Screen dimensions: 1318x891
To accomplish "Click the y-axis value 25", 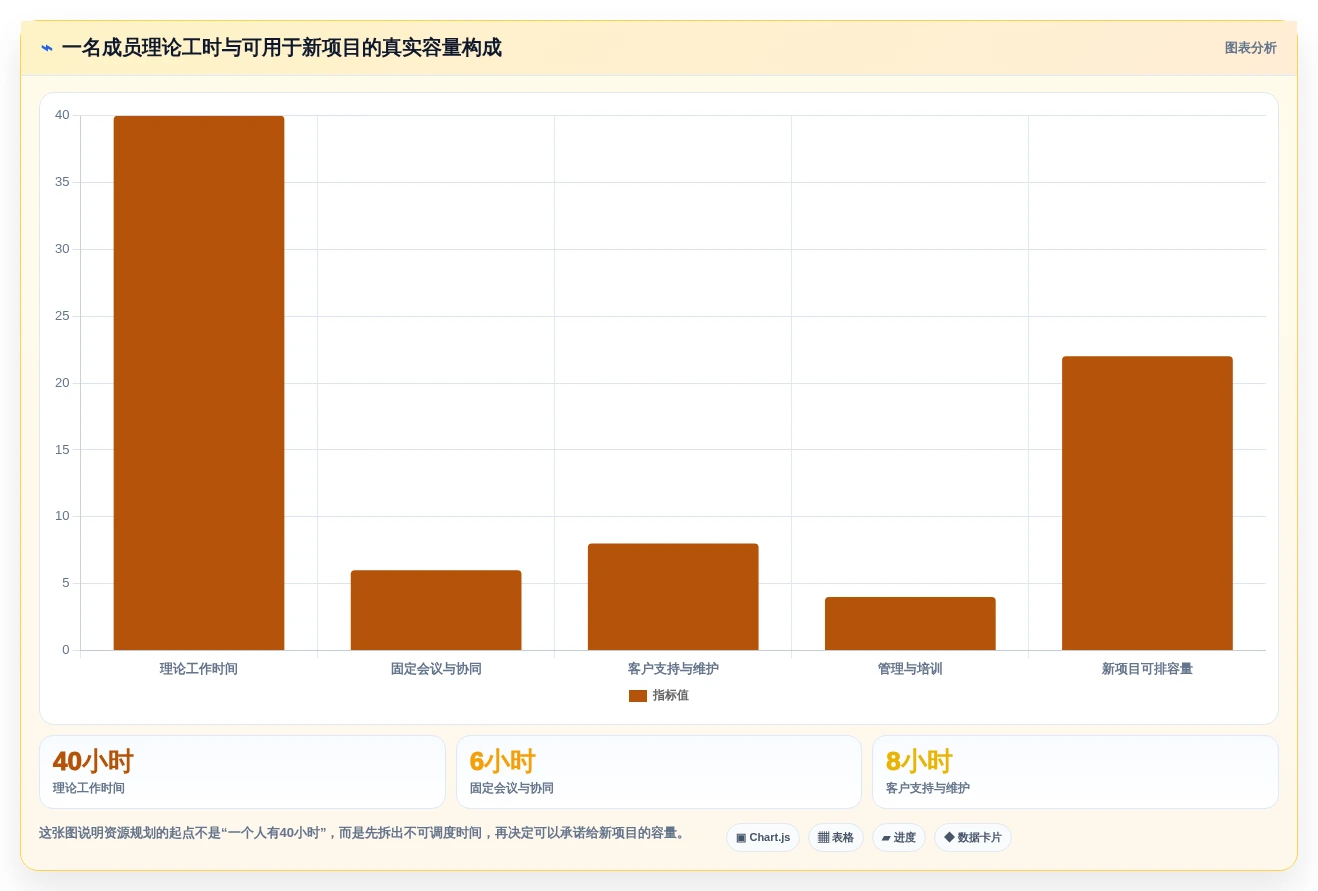I will [63, 316].
